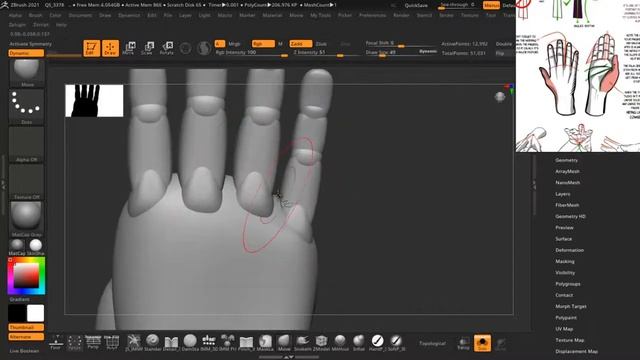The width and height of the screenshot is (640, 360).
Task: Toggle the Thumbnail button
Action: coord(26,327)
